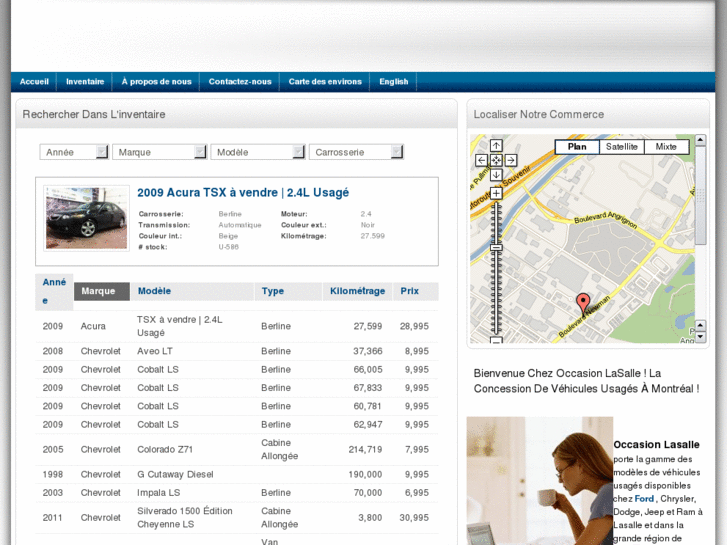
Task: Click the Cobalt LS row with 62,947 km
Action: pos(236,424)
